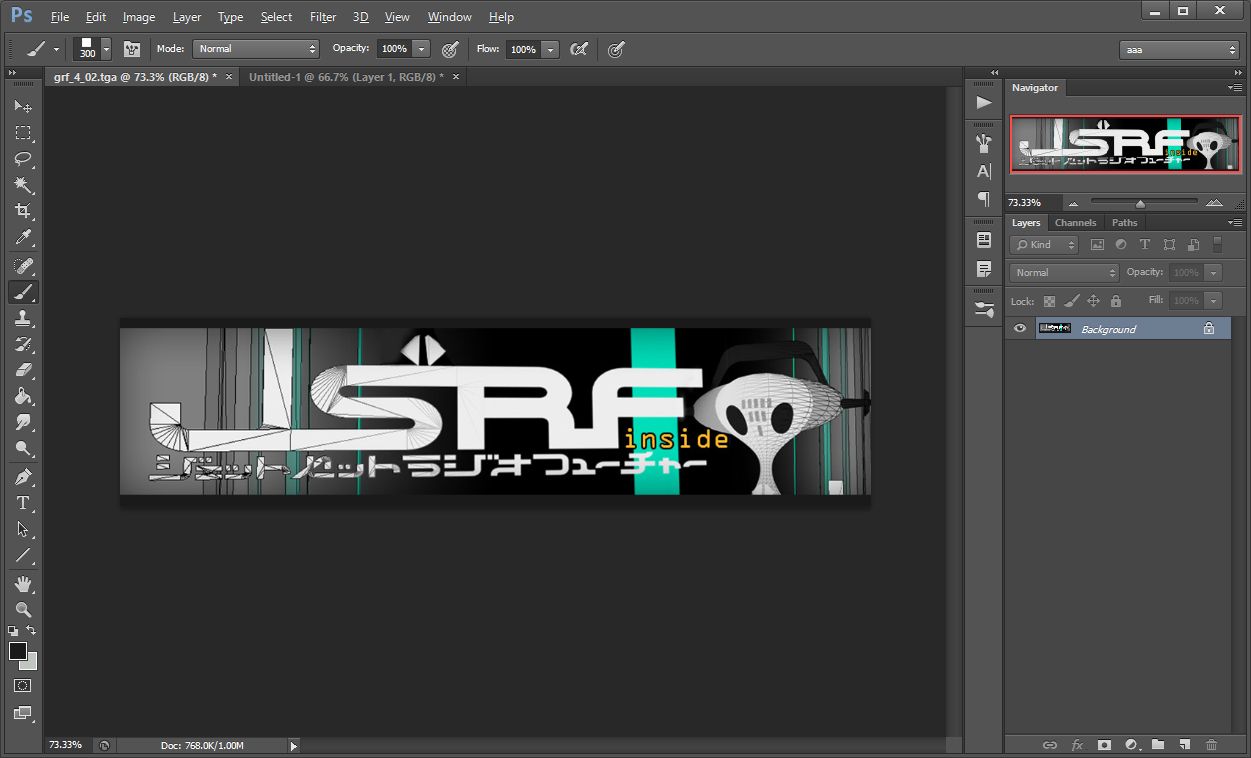
Task: Open the layer blend mode dropdown showing Normal
Action: click(1063, 272)
